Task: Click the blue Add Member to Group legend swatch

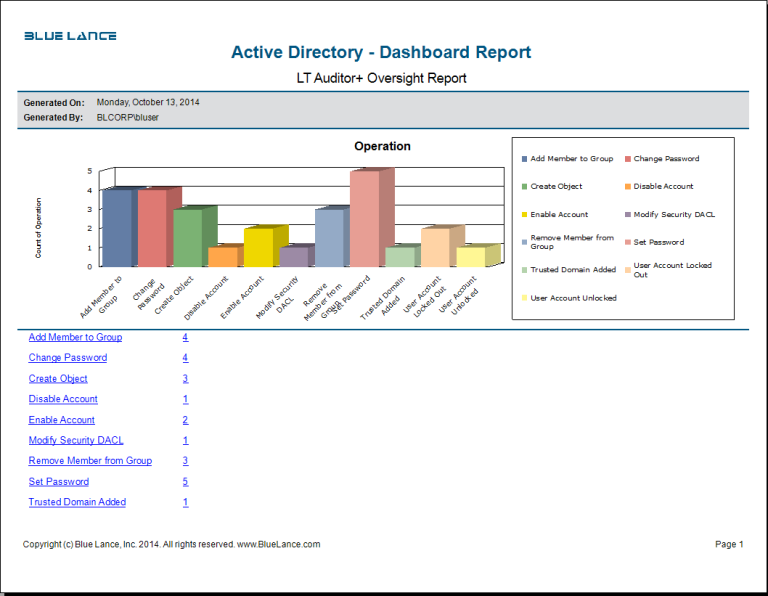Action: click(524, 159)
